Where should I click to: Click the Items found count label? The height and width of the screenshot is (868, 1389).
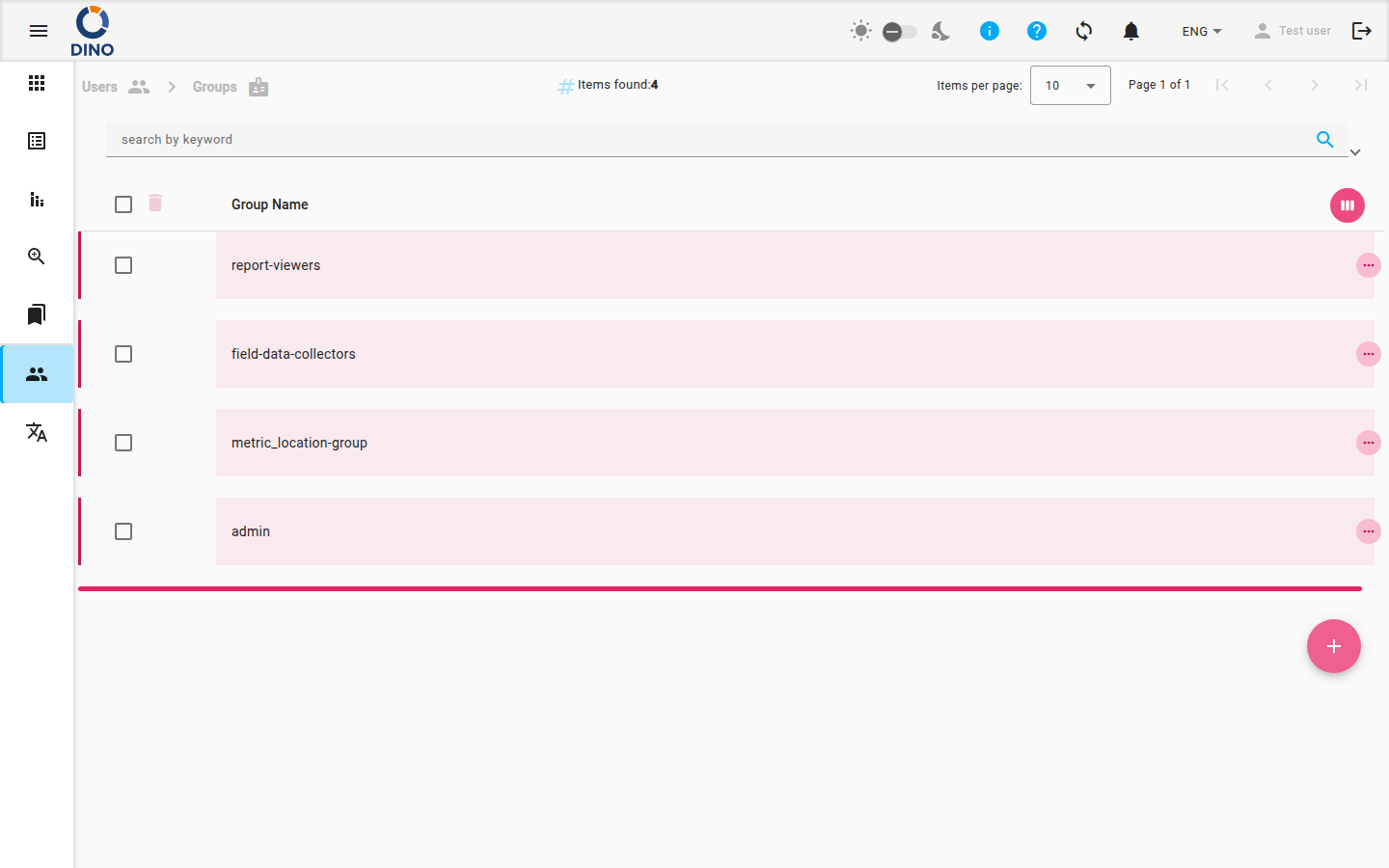coord(617,85)
